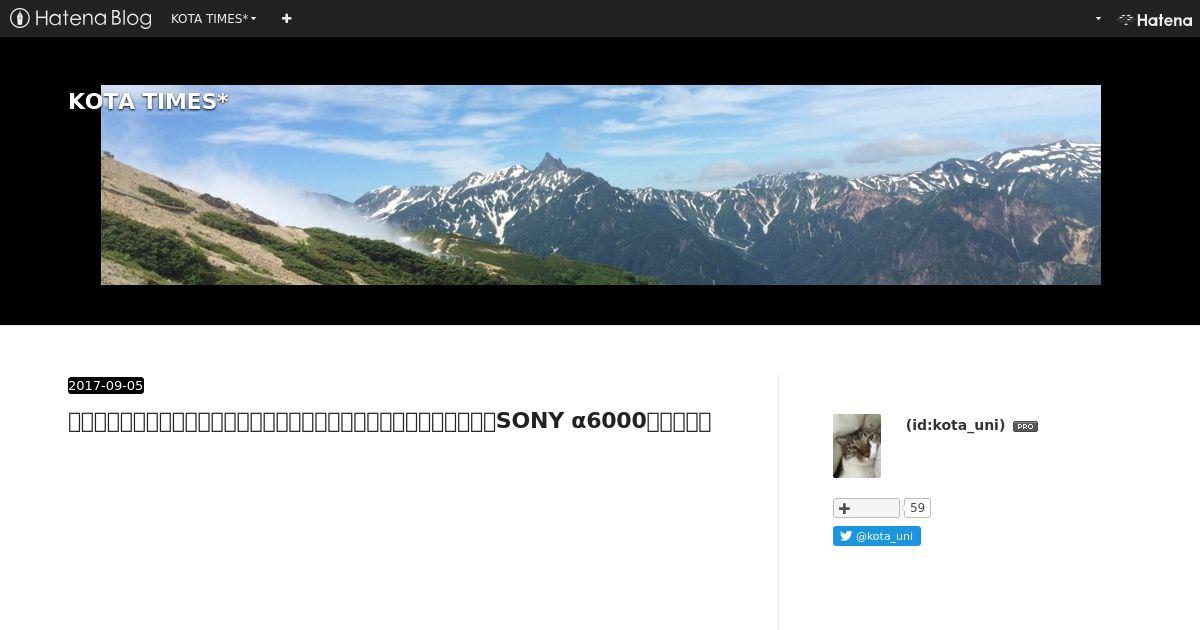1200x630 pixels.
Task: Open the Hatena Blog home logo
Action: click(80, 18)
